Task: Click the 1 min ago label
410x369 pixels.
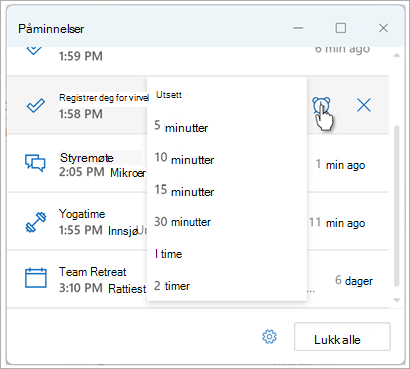Action: [340, 165]
